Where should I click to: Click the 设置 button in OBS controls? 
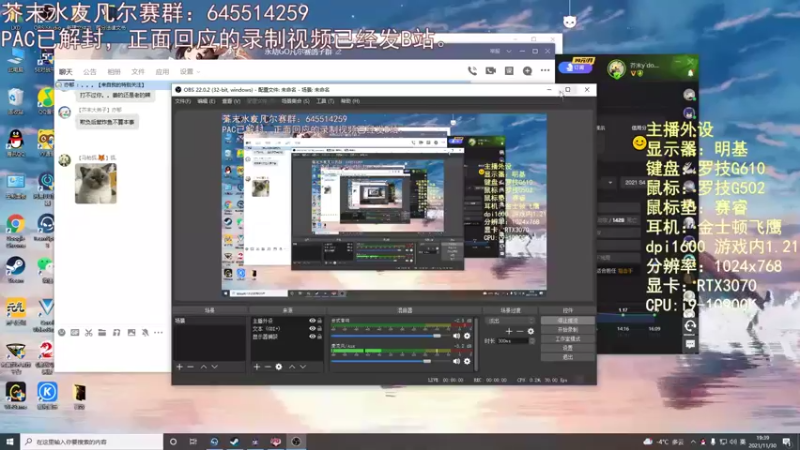click(567, 348)
